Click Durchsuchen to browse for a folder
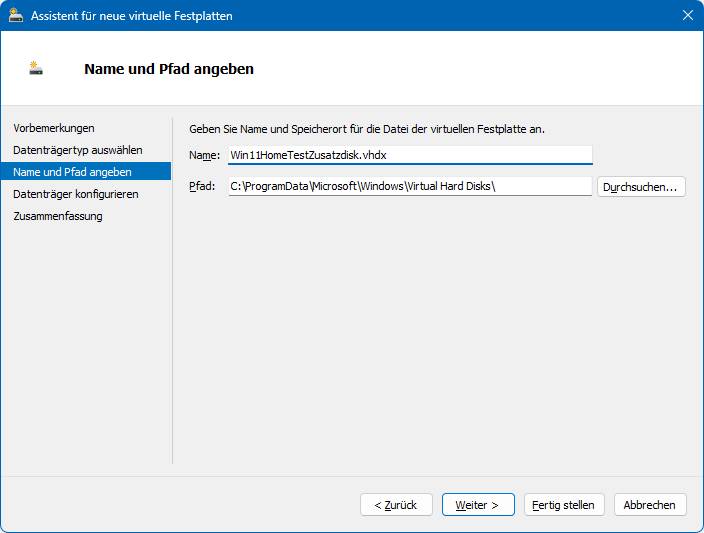Image resolution: width=704 pixels, height=533 pixels. tap(641, 187)
